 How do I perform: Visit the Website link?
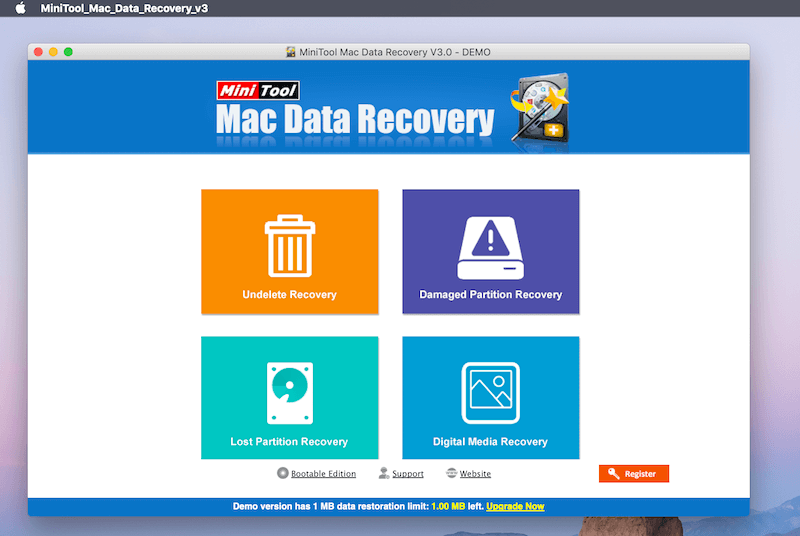pyautogui.click(x=475, y=474)
